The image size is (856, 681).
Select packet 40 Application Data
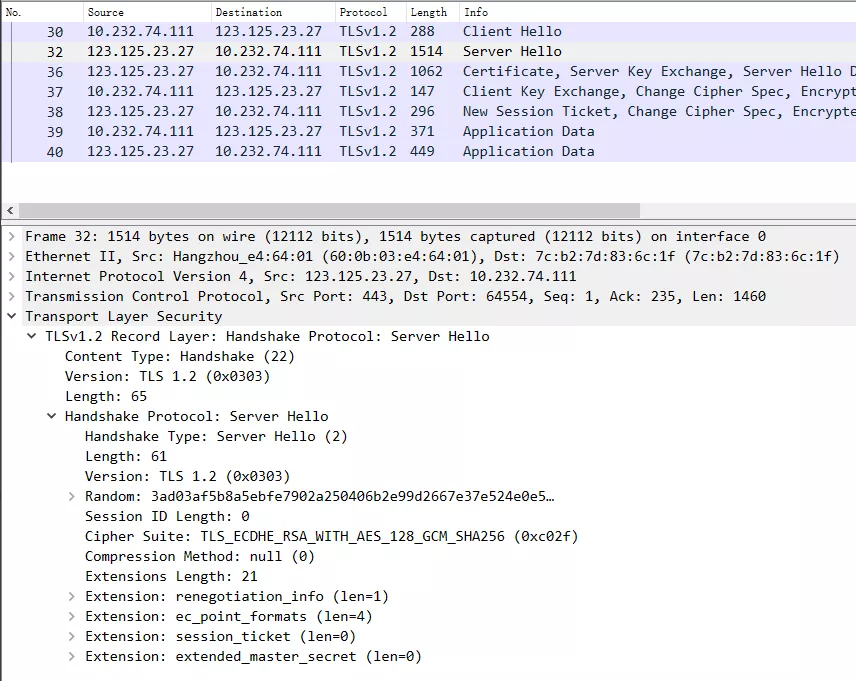click(429, 151)
